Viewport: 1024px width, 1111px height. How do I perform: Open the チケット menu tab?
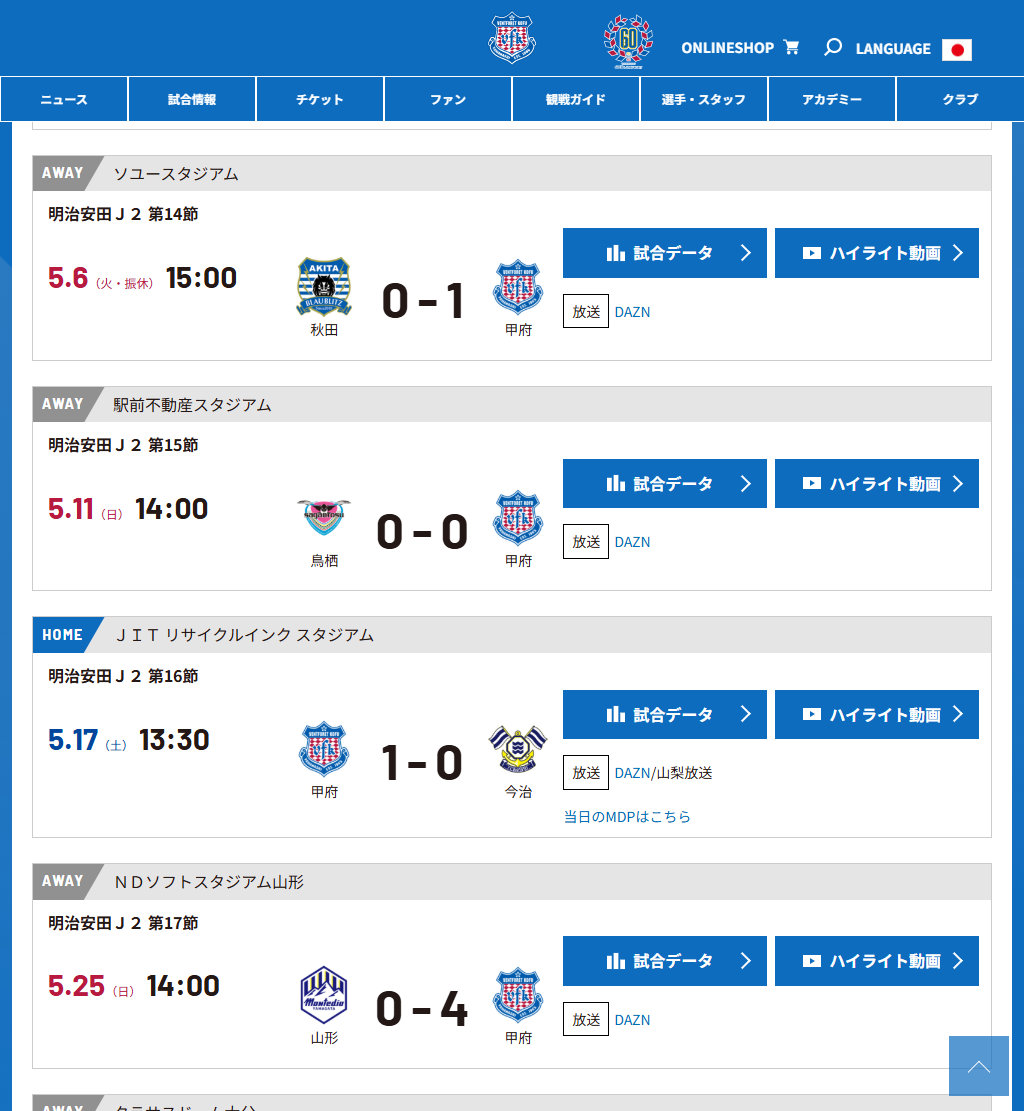point(320,99)
